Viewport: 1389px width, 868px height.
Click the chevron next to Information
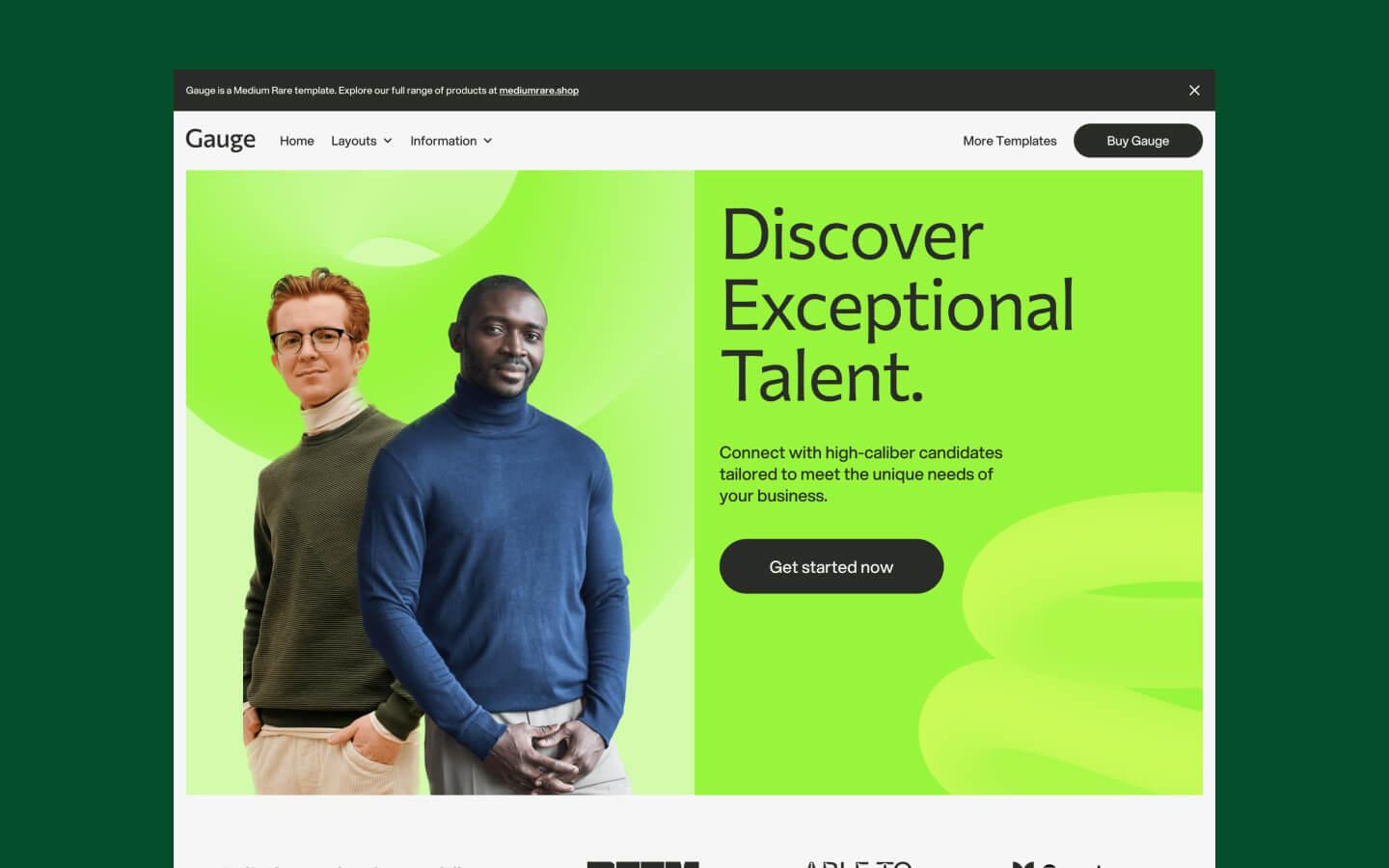pos(488,141)
